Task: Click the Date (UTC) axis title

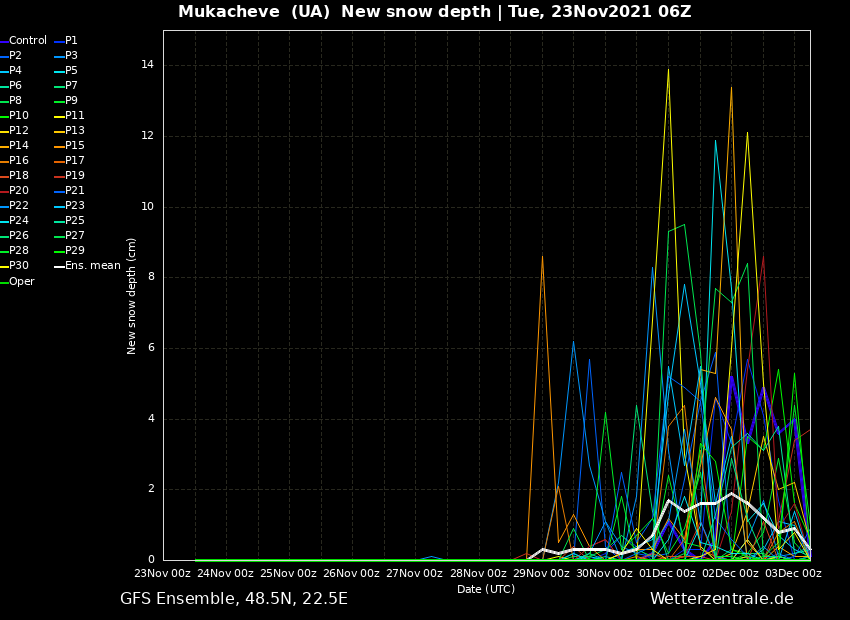Action: click(x=486, y=590)
